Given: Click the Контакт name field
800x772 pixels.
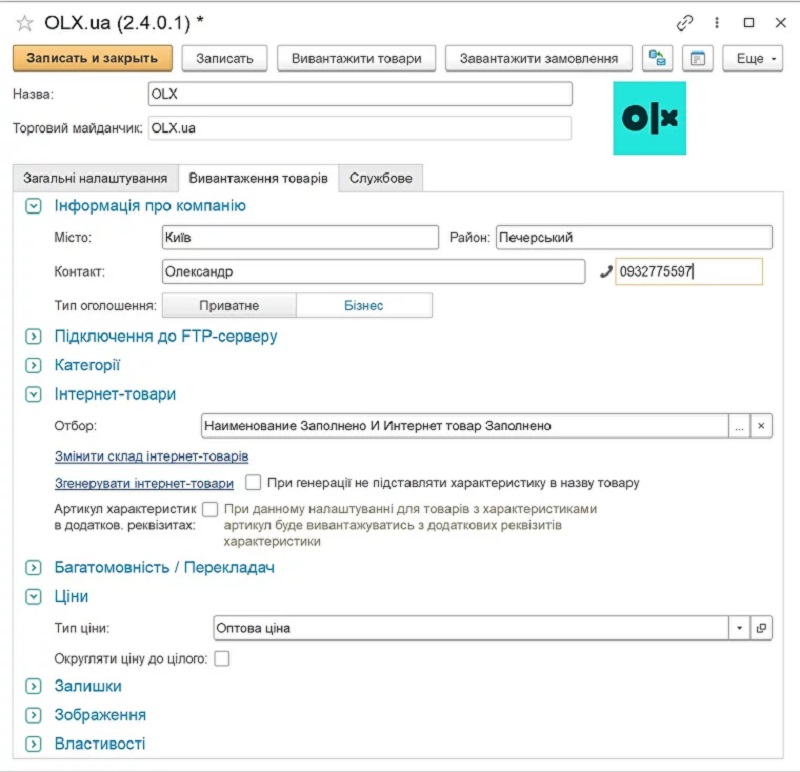Looking at the screenshot, I should click(x=373, y=272).
